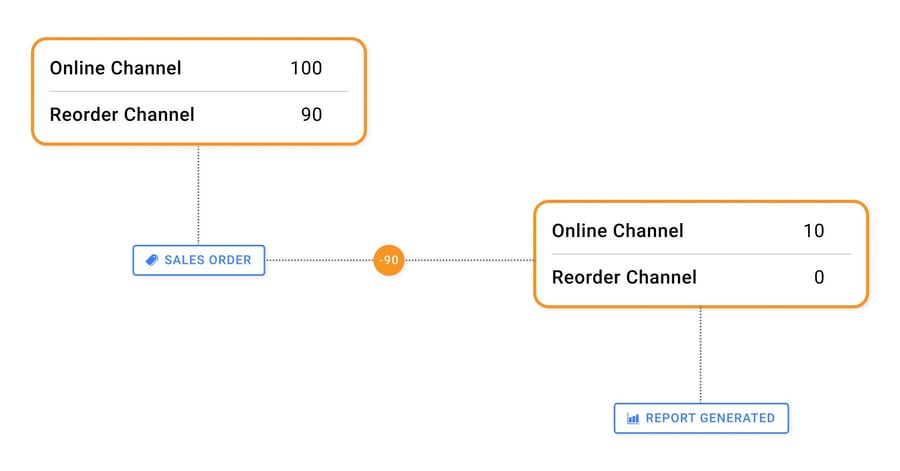Image resolution: width=900 pixels, height=471 pixels.
Task: Click the dotted connector above Report Generated
Action: click(700, 355)
